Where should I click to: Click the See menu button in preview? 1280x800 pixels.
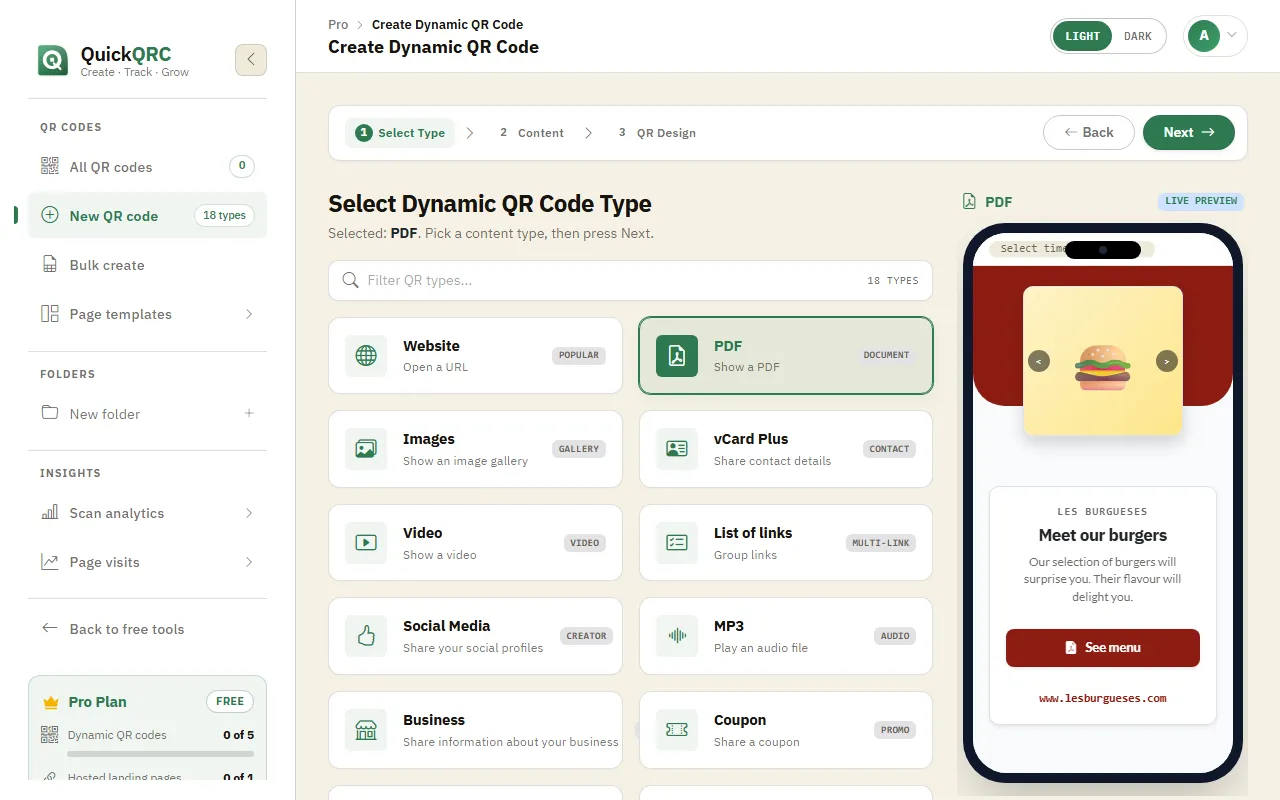tap(1103, 648)
